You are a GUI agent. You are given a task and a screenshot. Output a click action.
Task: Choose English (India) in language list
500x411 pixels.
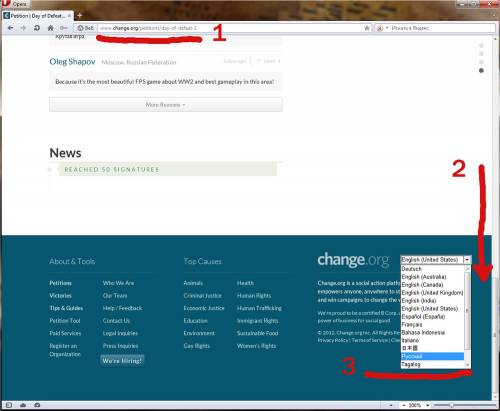(x=433, y=301)
